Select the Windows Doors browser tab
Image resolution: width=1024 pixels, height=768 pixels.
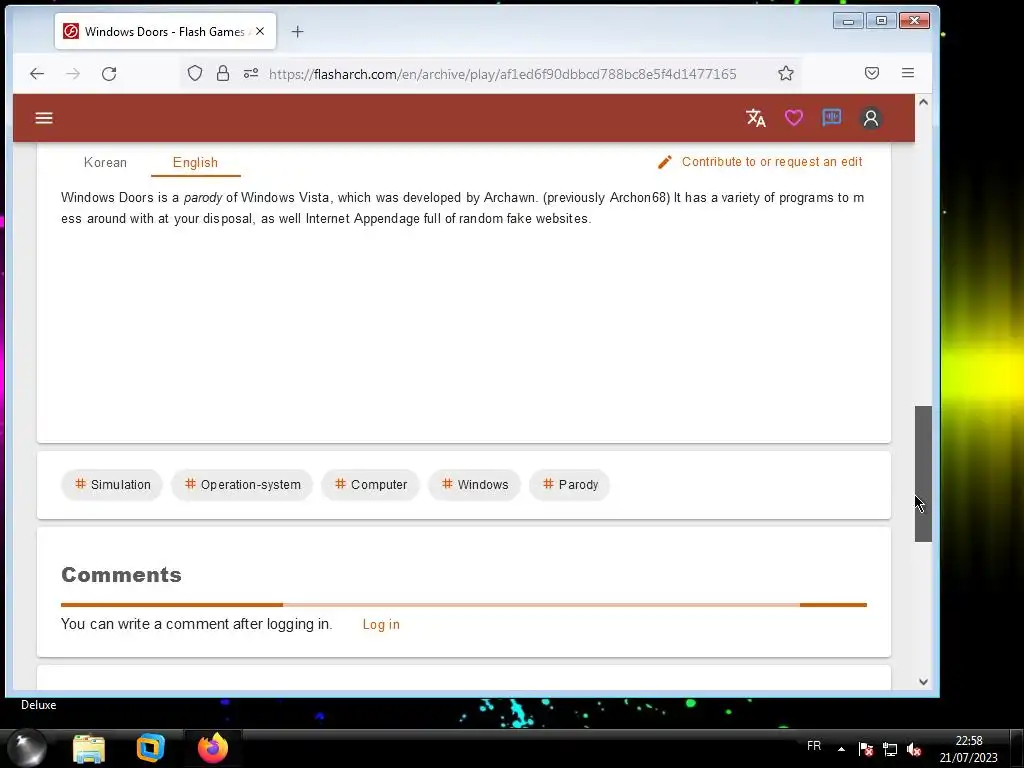coord(165,31)
